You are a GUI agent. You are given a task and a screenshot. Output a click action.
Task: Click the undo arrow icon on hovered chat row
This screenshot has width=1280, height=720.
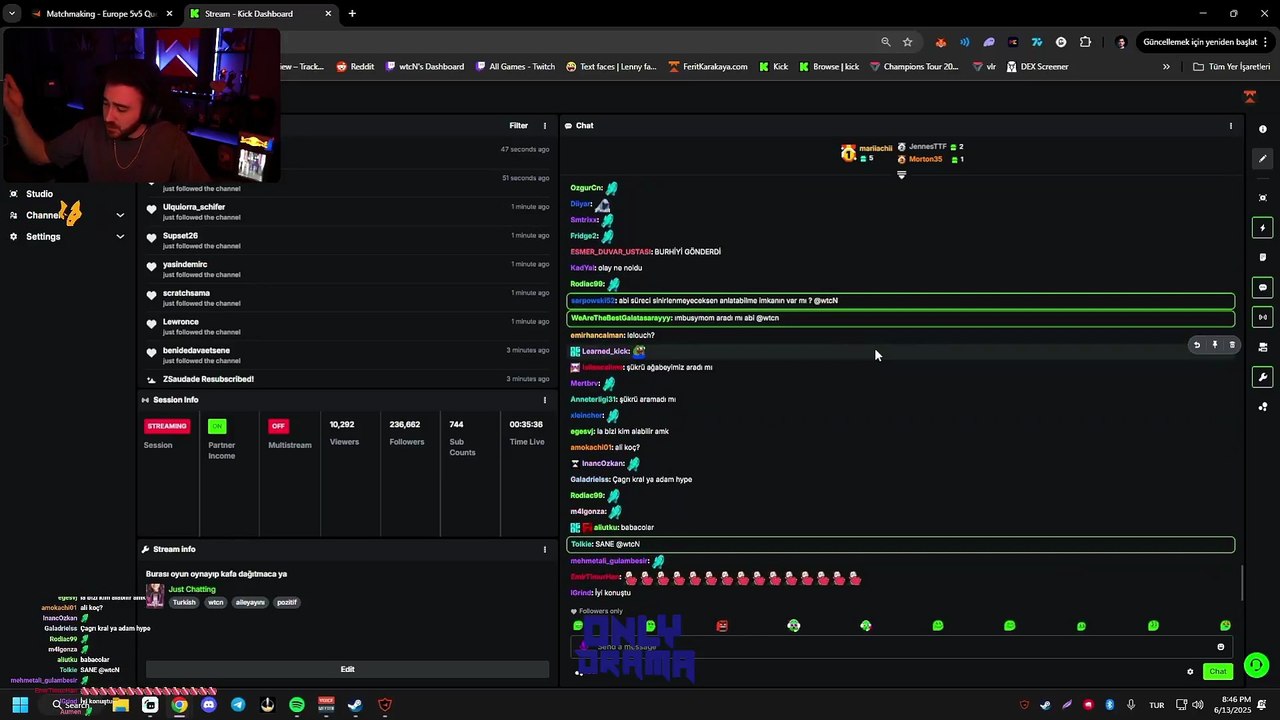(x=1197, y=345)
